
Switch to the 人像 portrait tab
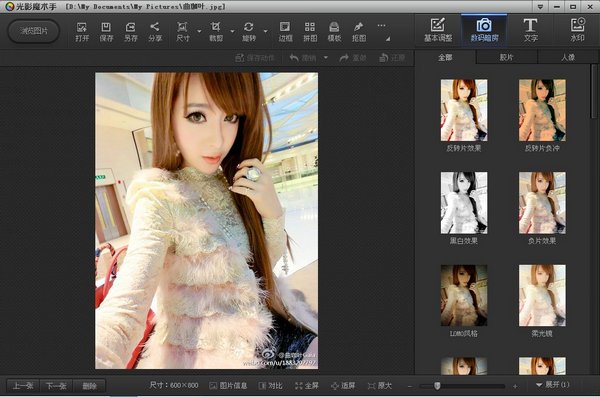pos(568,57)
